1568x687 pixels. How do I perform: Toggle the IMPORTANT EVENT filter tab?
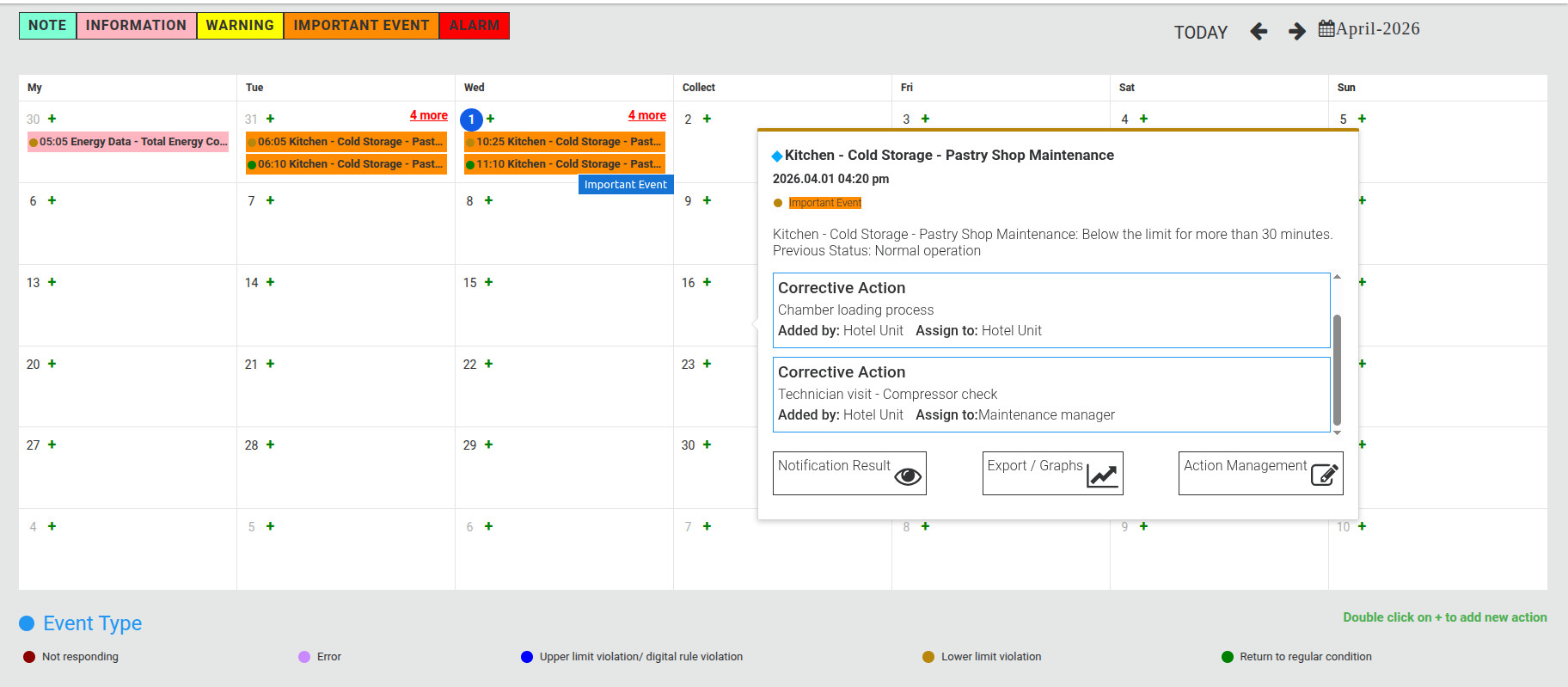(361, 26)
